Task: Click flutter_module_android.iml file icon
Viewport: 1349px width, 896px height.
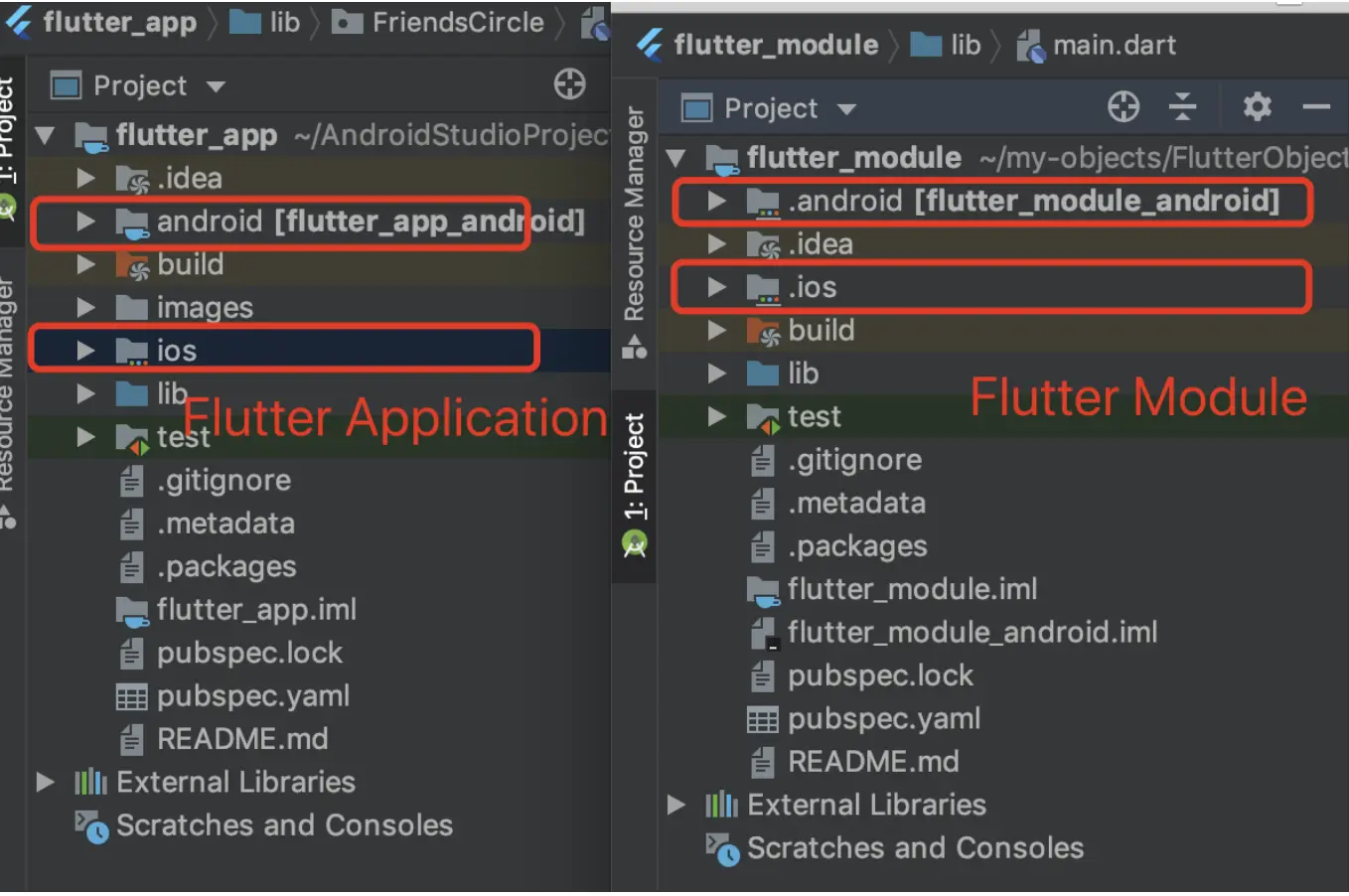Action: [763, 634]
